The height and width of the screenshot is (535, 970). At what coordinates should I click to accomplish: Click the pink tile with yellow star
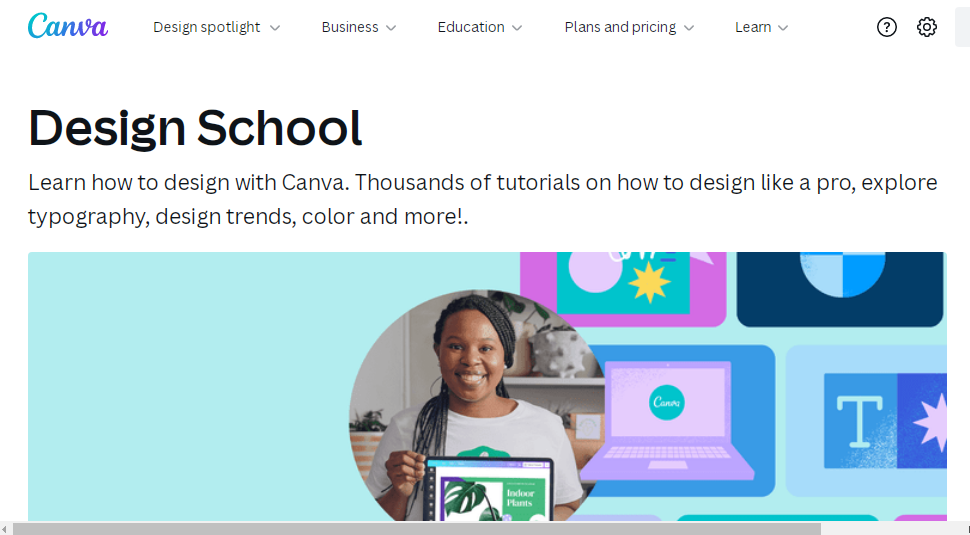(x=623, y=289)
